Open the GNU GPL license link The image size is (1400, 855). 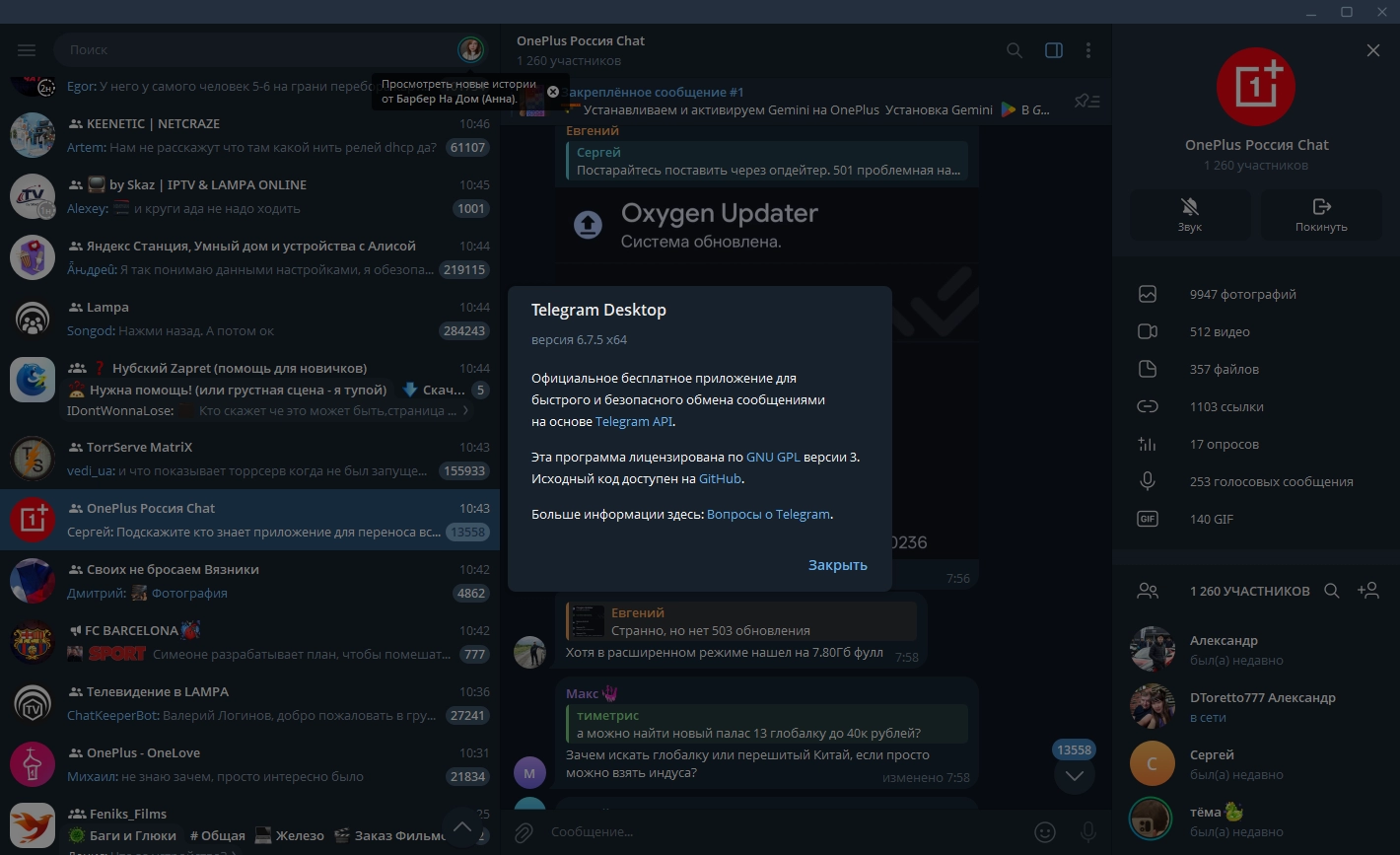click(773, 458)
